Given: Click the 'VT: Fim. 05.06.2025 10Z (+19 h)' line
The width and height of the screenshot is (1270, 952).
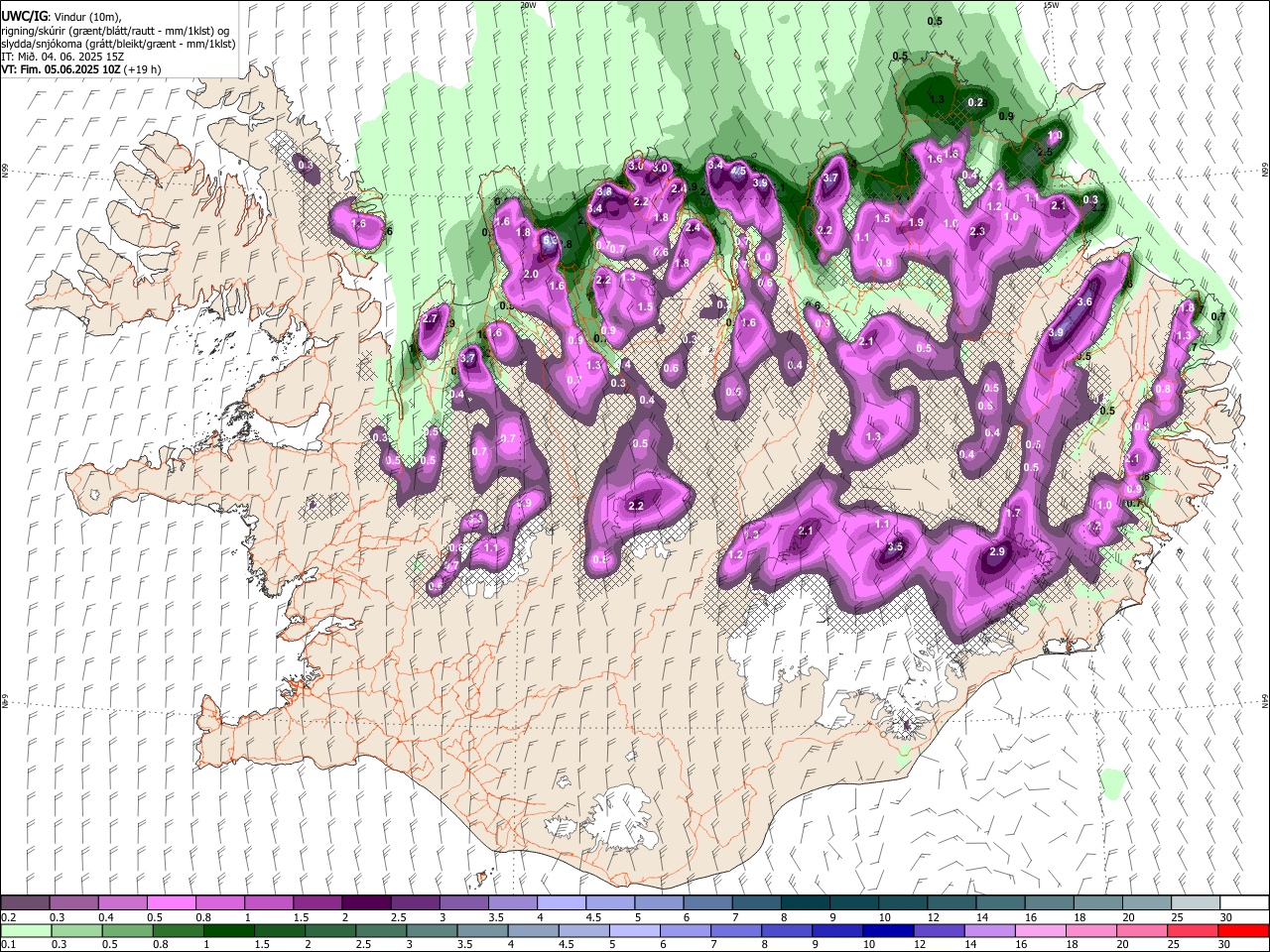Looking at the screenshot, I should pyautogui.click(x=81, y=69).
